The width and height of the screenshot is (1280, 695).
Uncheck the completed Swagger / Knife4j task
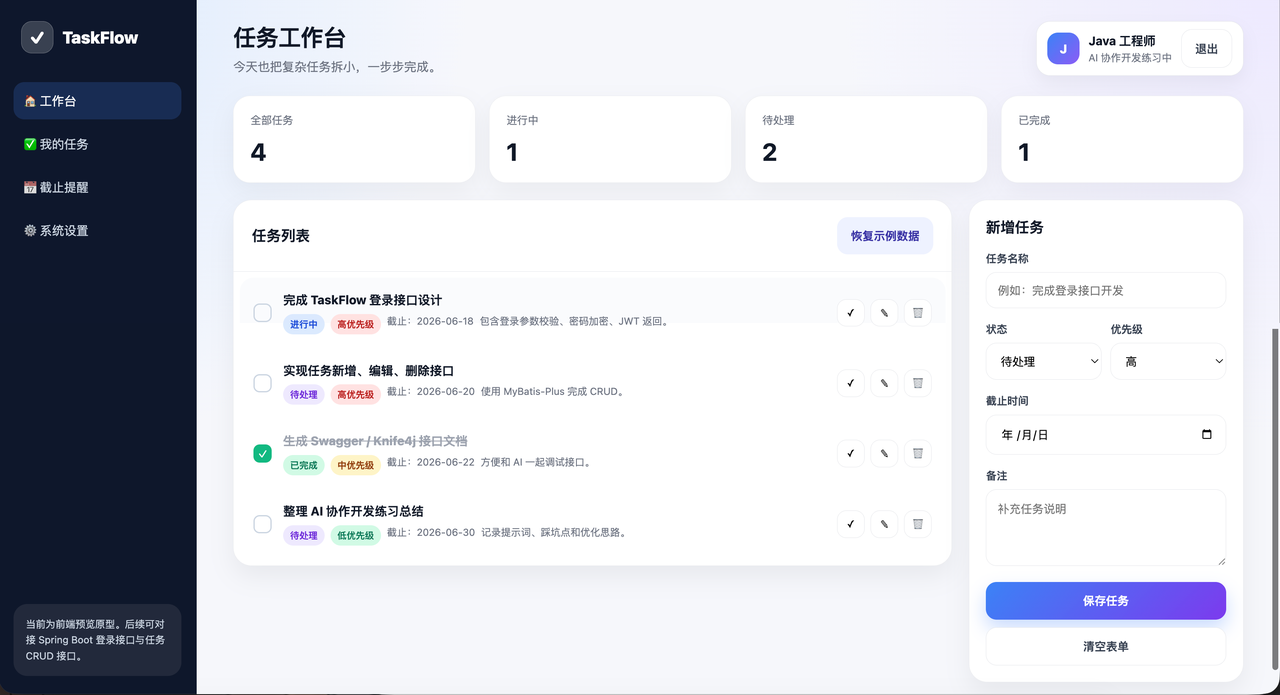262,454
